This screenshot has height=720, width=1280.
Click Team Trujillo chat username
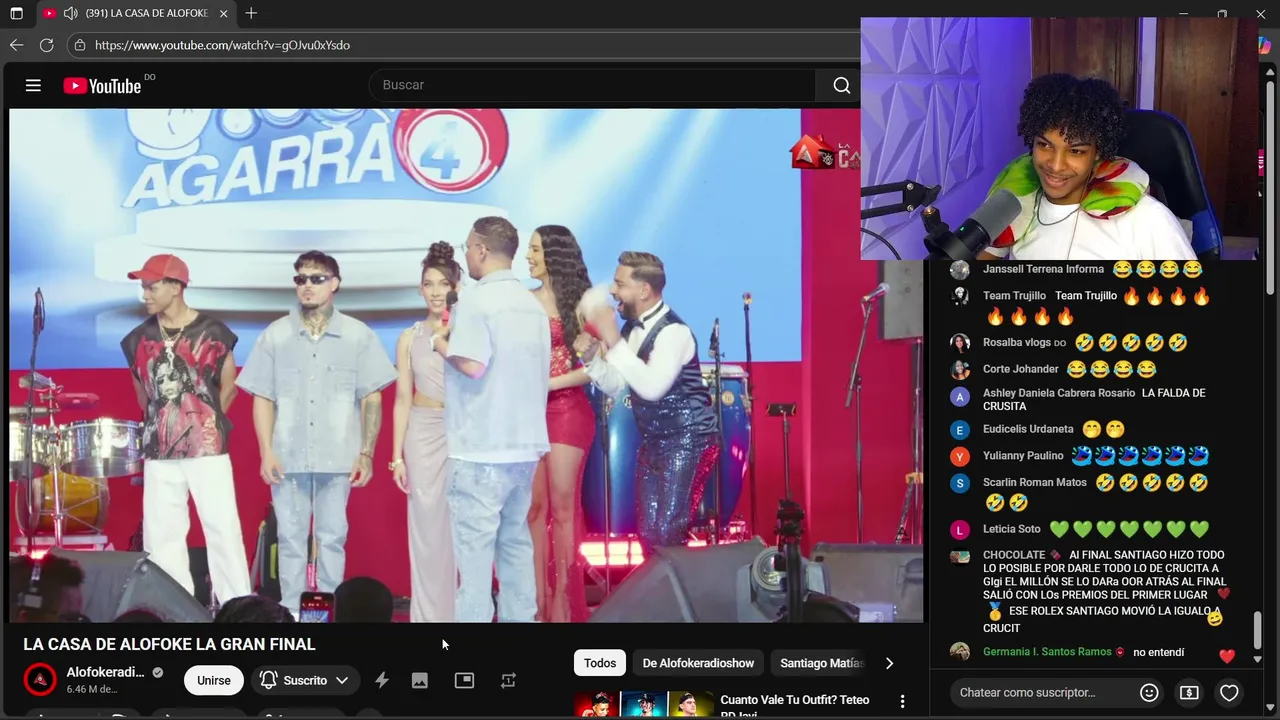click(x=1014, y=296)
